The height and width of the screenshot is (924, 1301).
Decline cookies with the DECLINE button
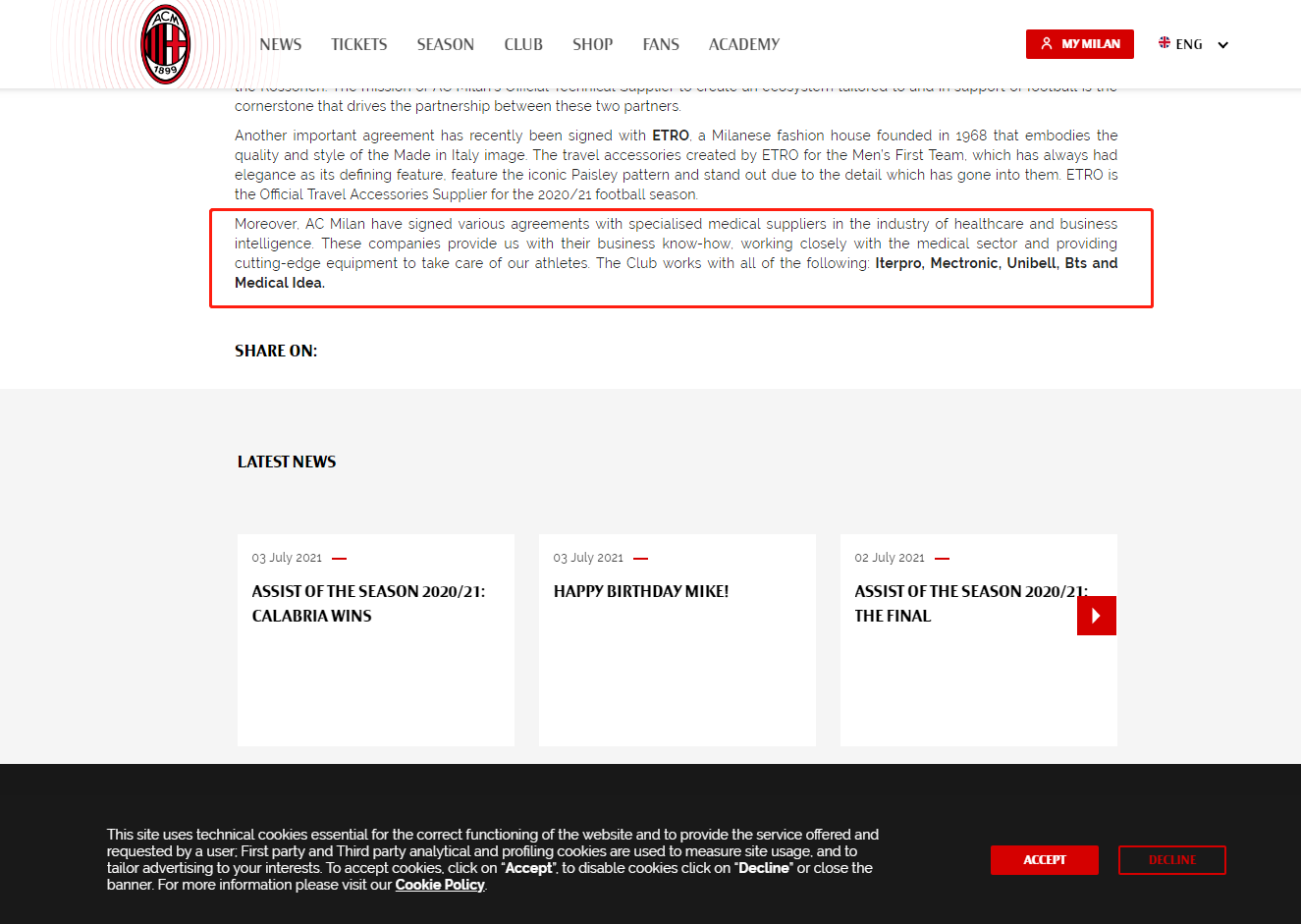(x=1172, y=860)
